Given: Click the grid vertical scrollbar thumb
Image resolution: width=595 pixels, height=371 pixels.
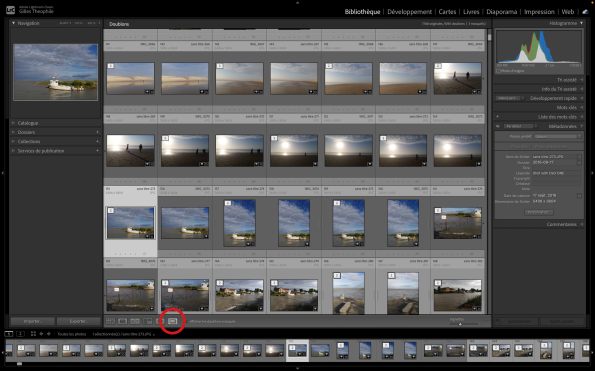Looking at the screenshot, I should click(x=490, y=37).
